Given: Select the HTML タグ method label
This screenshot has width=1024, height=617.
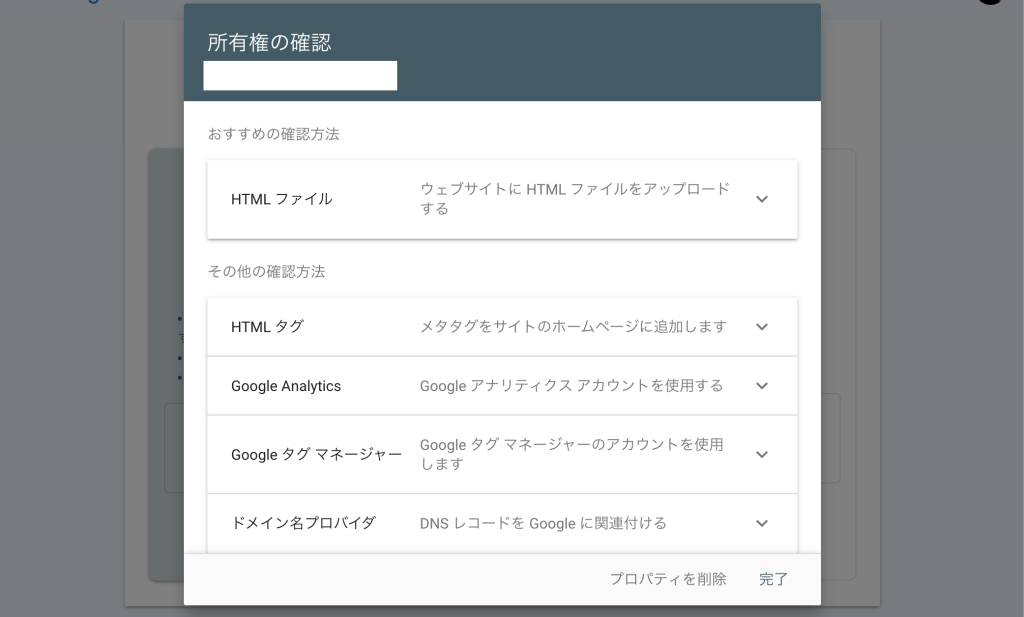Looking at the screenshot, I should [x=268, y=326].
